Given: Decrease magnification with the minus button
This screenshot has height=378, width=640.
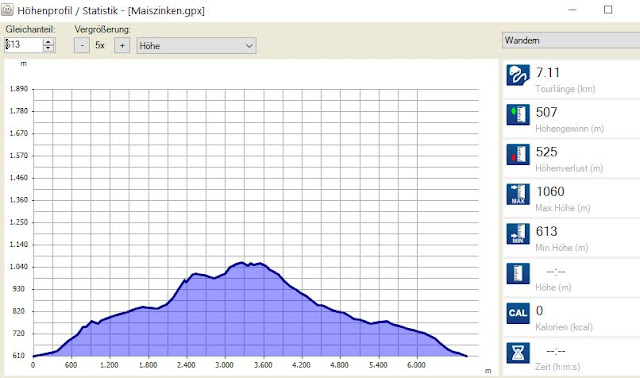Looking at the screenshot, I should point(82,45).
